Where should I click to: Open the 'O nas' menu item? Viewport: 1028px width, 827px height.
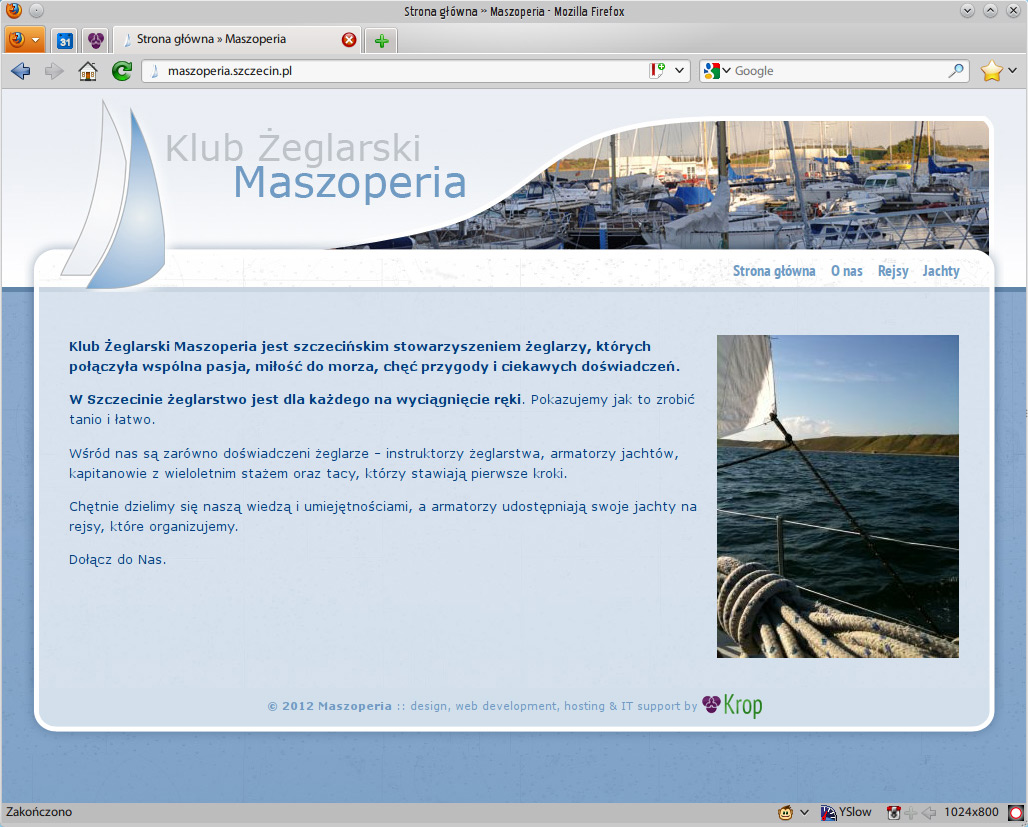(846, 271)
